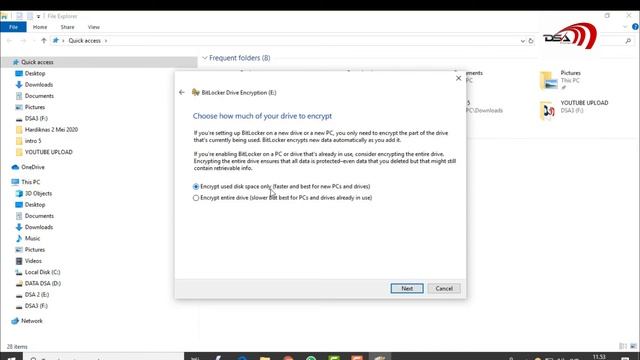Open quick access toolbar customize dropdown
This screenshot has width=640, height=360.
[x=38, y=16]
